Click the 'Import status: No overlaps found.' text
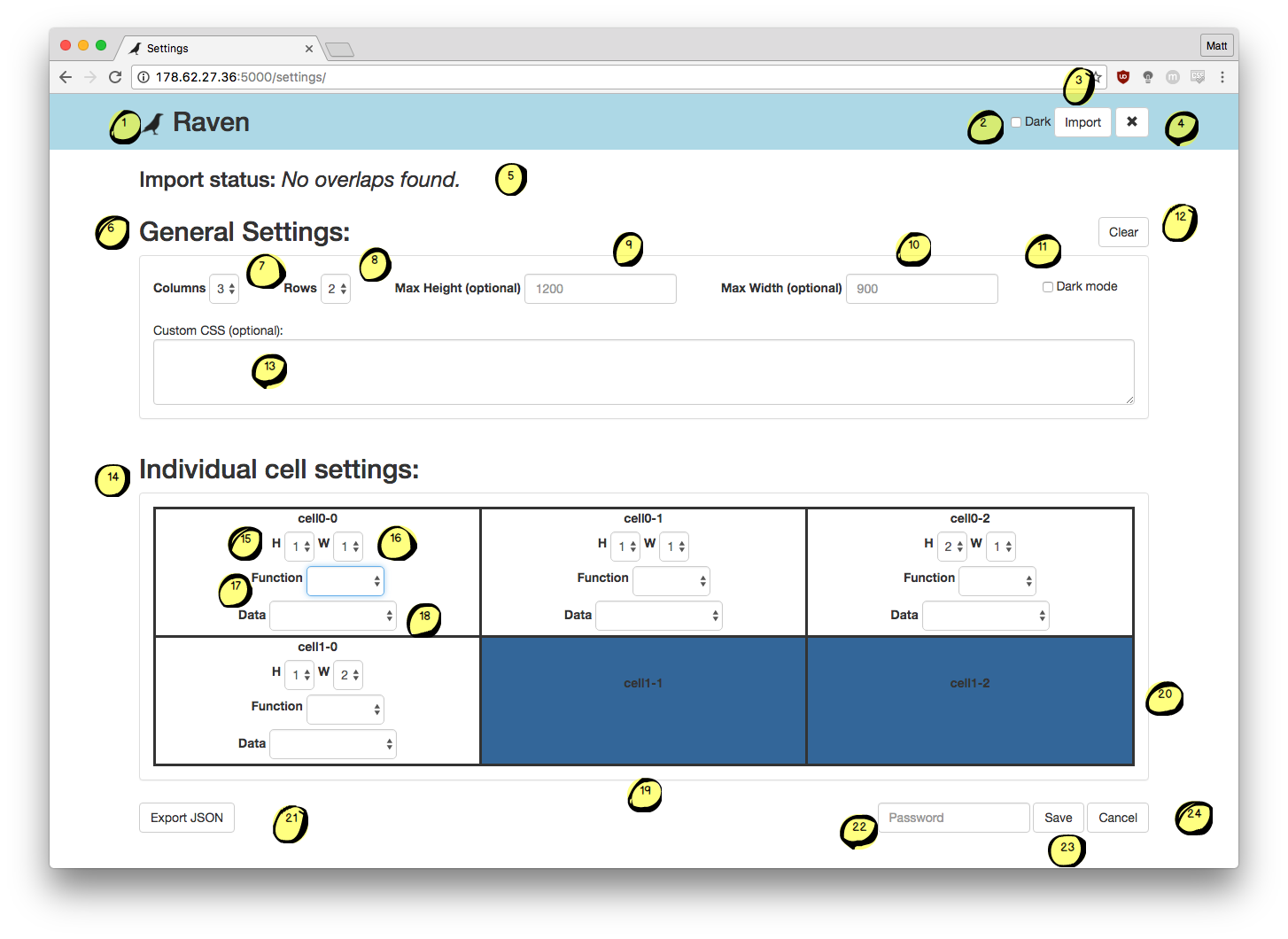Viewport: 1288px width, 939px height. [299, 180]
